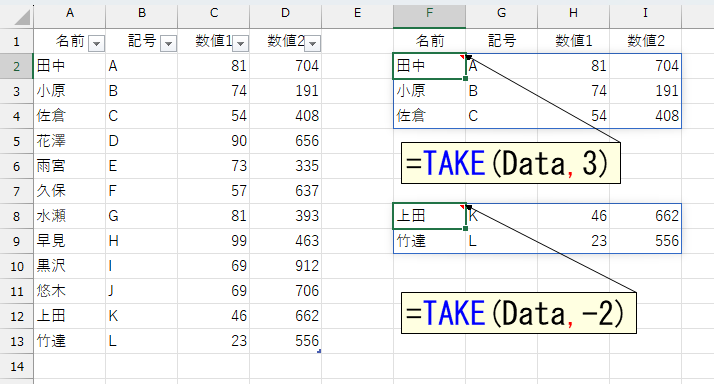The image size is (714, 384).
Task: Click cell I9 with value 556
Action: (645, 241)
